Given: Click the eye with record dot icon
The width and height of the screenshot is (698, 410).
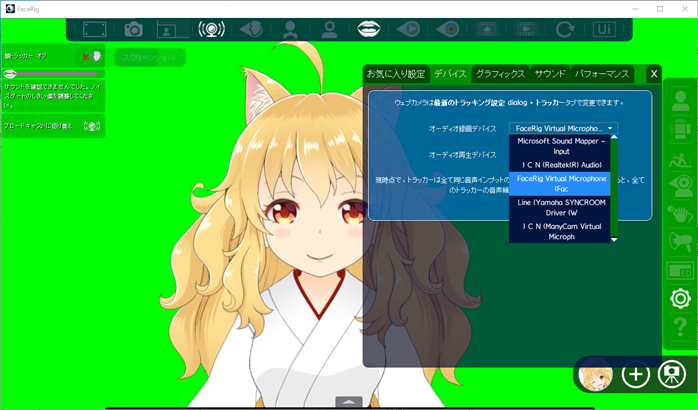Looking at the screenshot, I should 447,29.
